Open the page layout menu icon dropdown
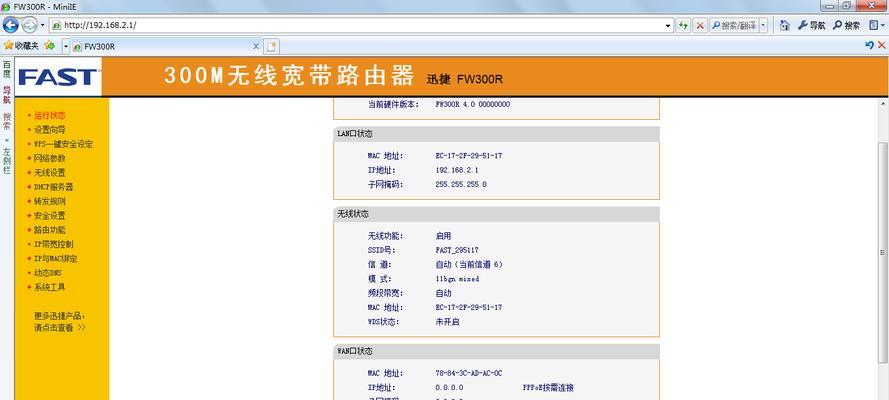The width and height of the screenshot is (889, 400). 877,25
